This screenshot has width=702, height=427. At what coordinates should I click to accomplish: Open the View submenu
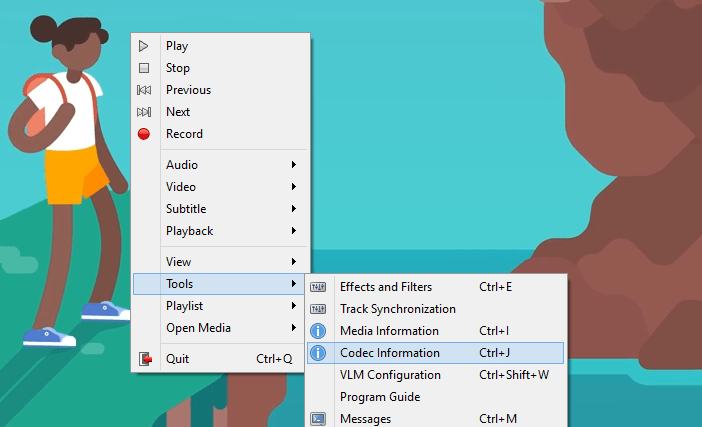coord(220,262)
